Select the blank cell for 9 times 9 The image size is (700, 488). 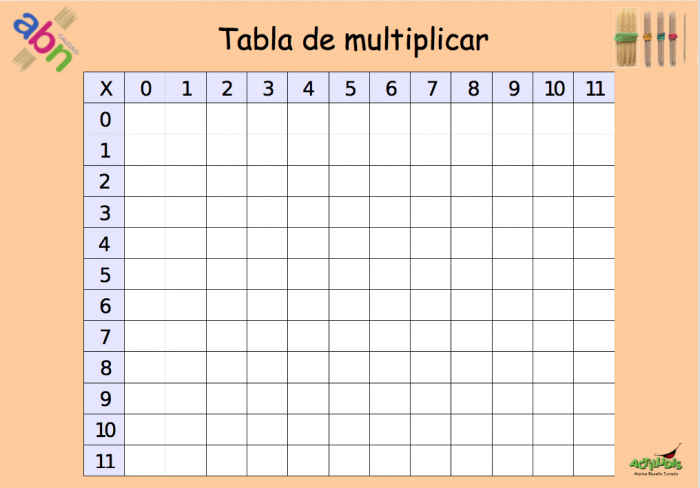[513, 398]
